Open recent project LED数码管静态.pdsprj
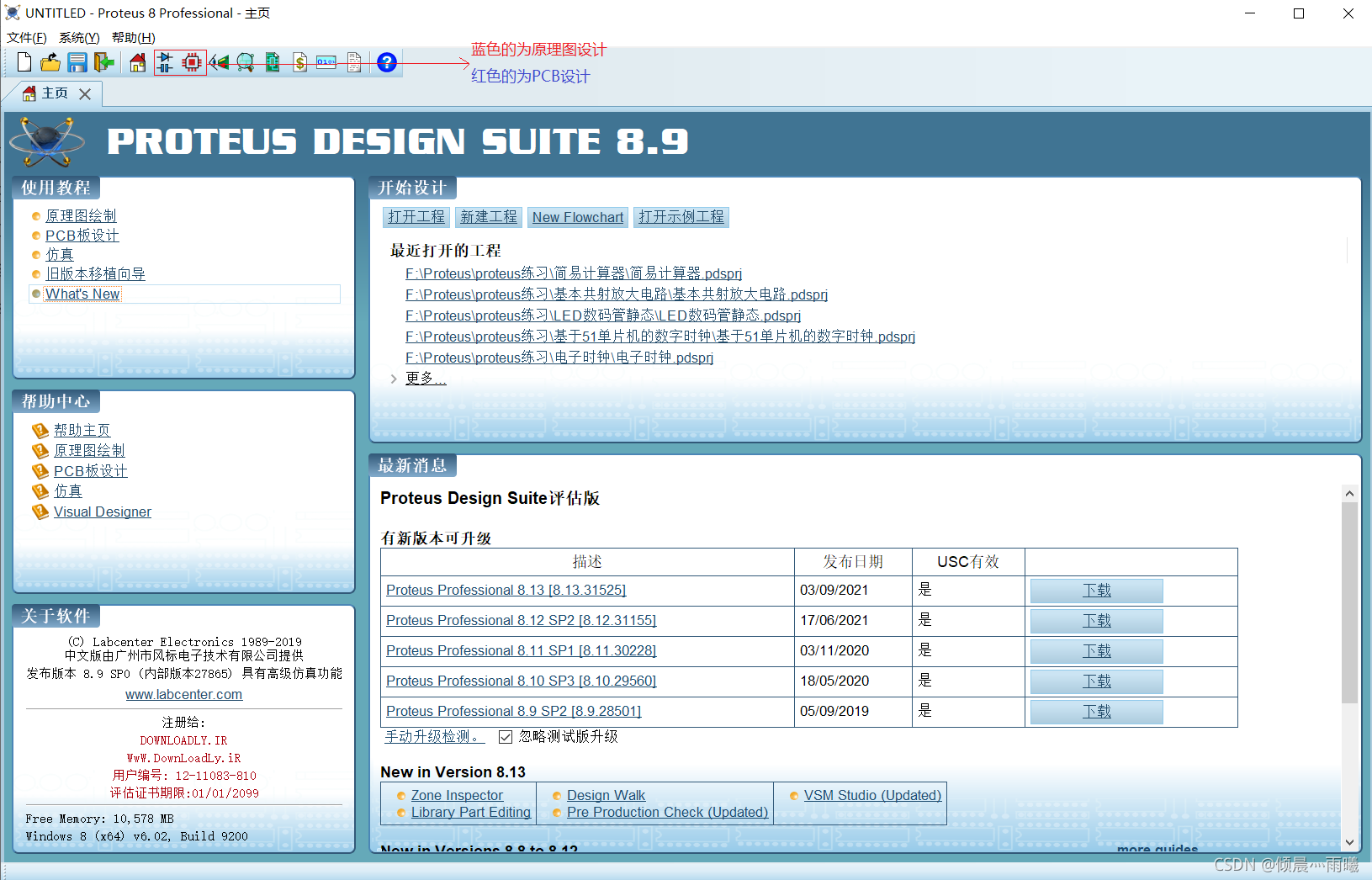Image resolution: width=1372 pixels, height=880 pixels. click(603, 315)
